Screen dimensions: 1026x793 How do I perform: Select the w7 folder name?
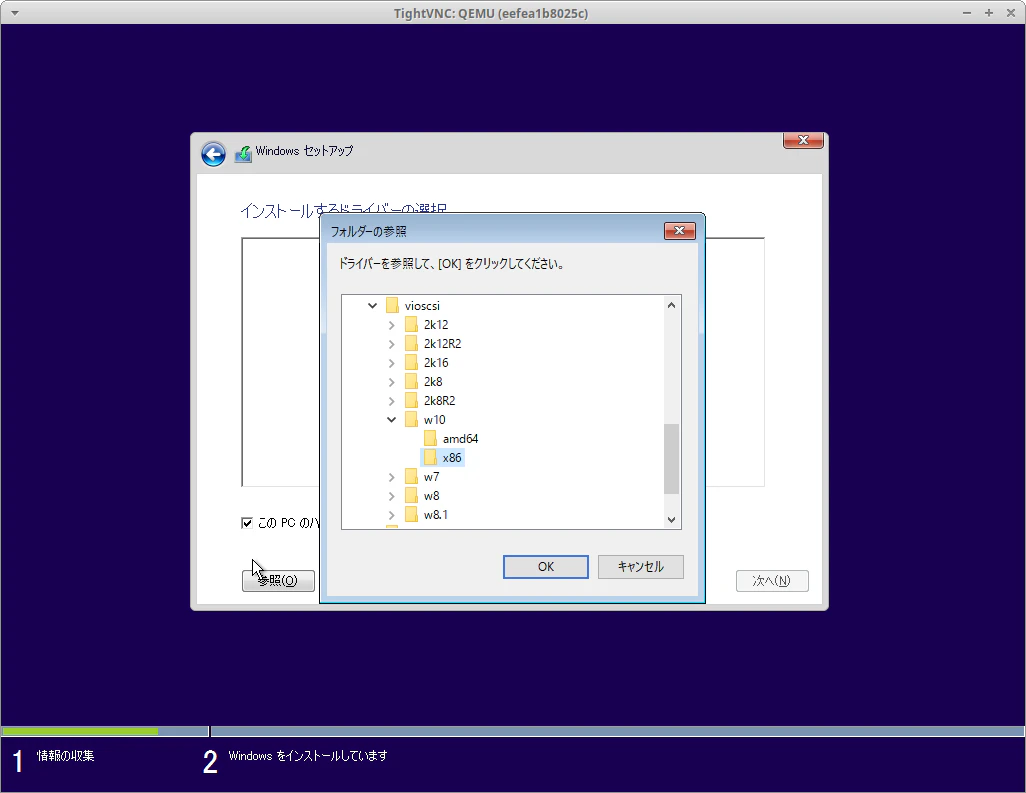pyautogui.click(x=431, y=476)
